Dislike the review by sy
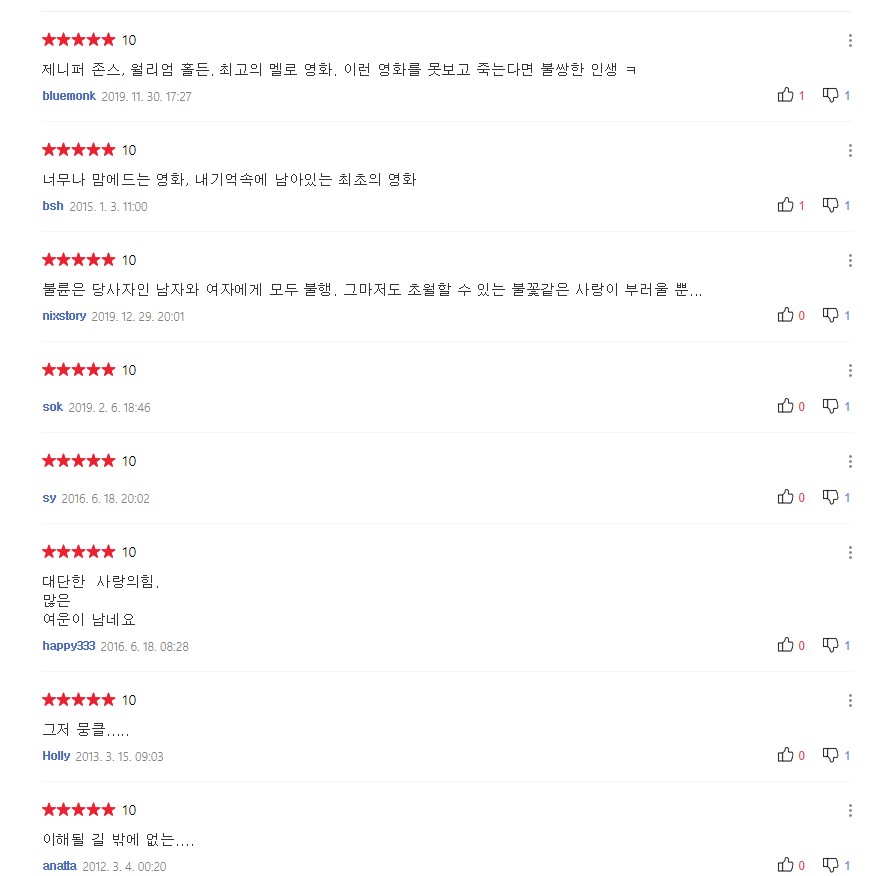The width and height of the screenshot is (879, 876). click(x=830, y=497)
